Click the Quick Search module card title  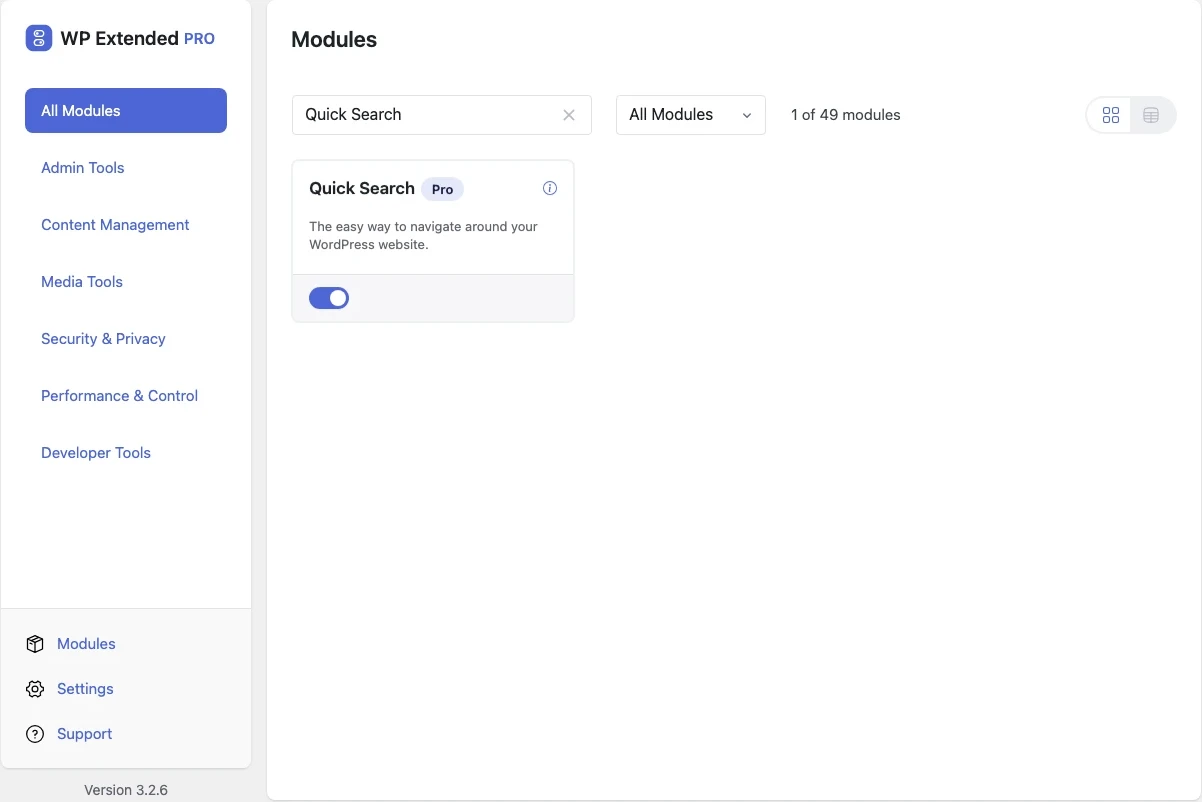click(362, 188)
